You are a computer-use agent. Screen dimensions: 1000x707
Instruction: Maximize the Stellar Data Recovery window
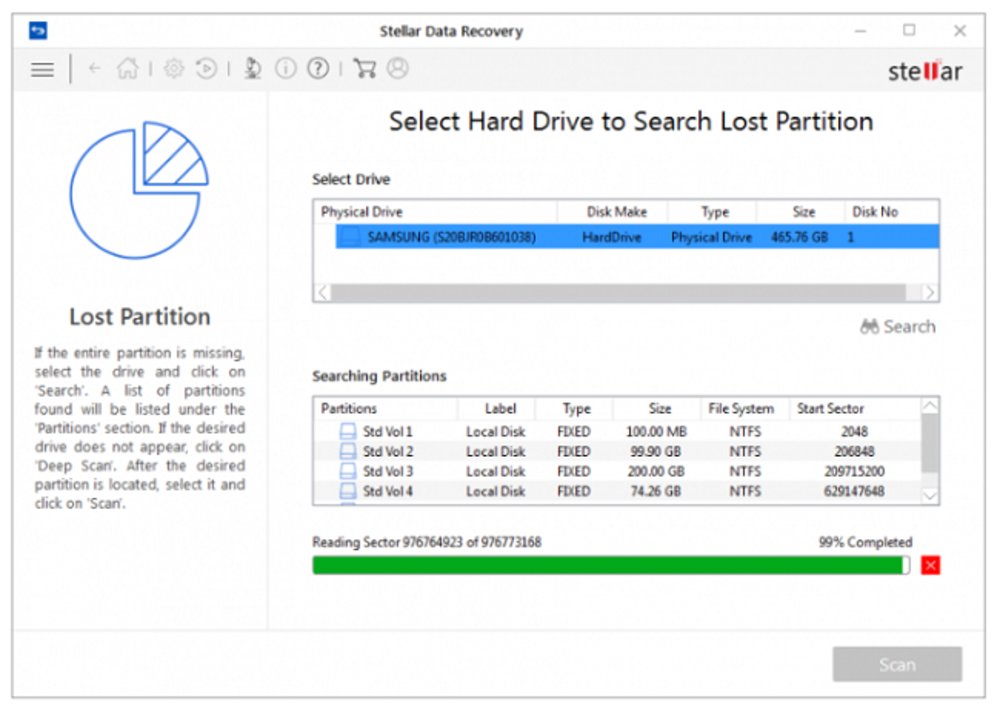tap(909, 30)
